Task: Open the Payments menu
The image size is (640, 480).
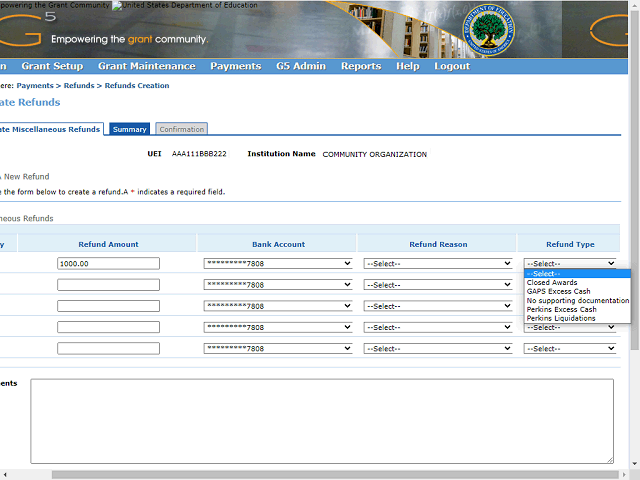Action: pyautogui.click(x=235, y=66)
